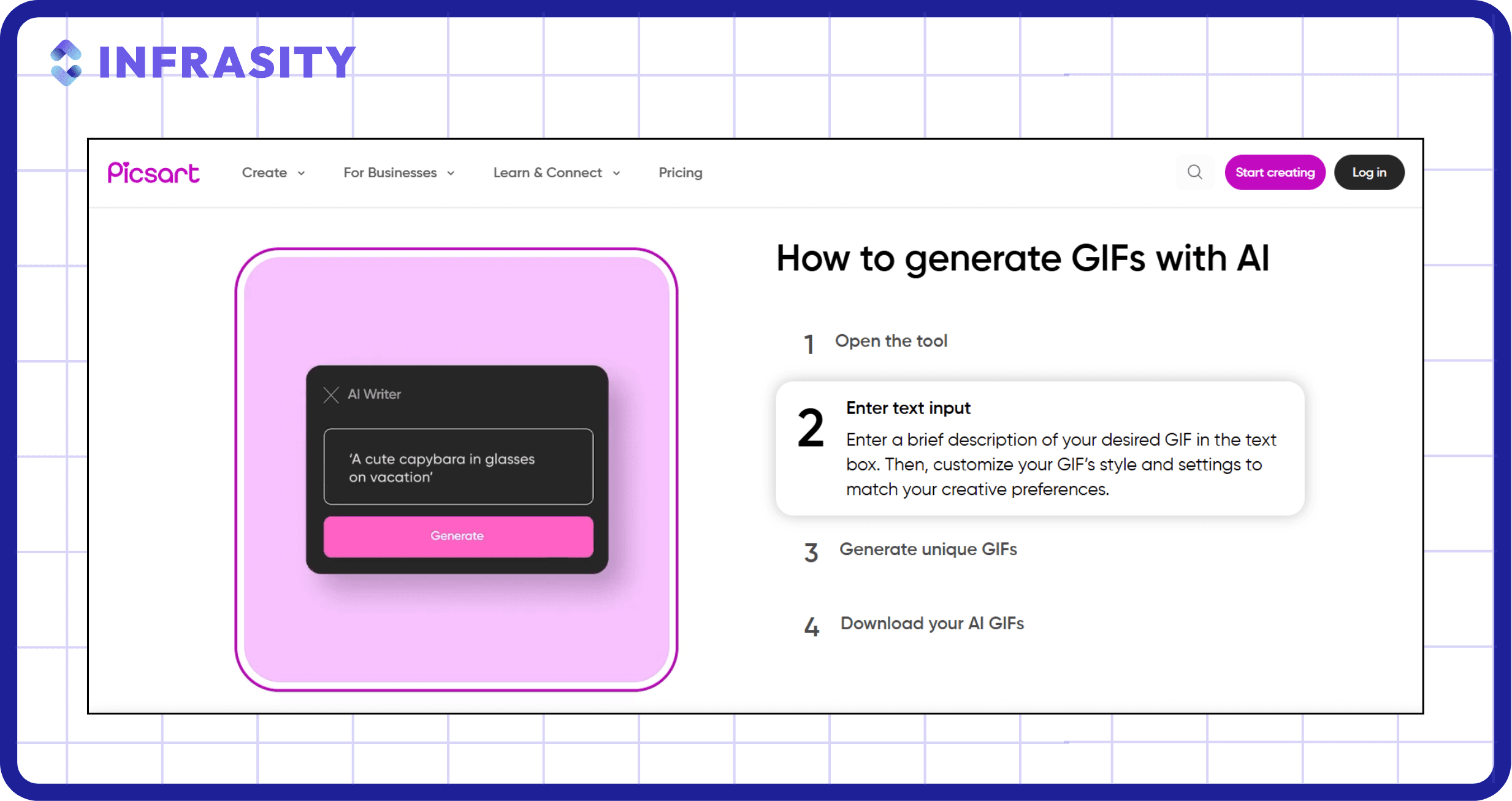Image resolution: width=1512 pixels, height=801 pixels.
Task: Select step 1 Open the tool
Action: [x=876, y=342]
